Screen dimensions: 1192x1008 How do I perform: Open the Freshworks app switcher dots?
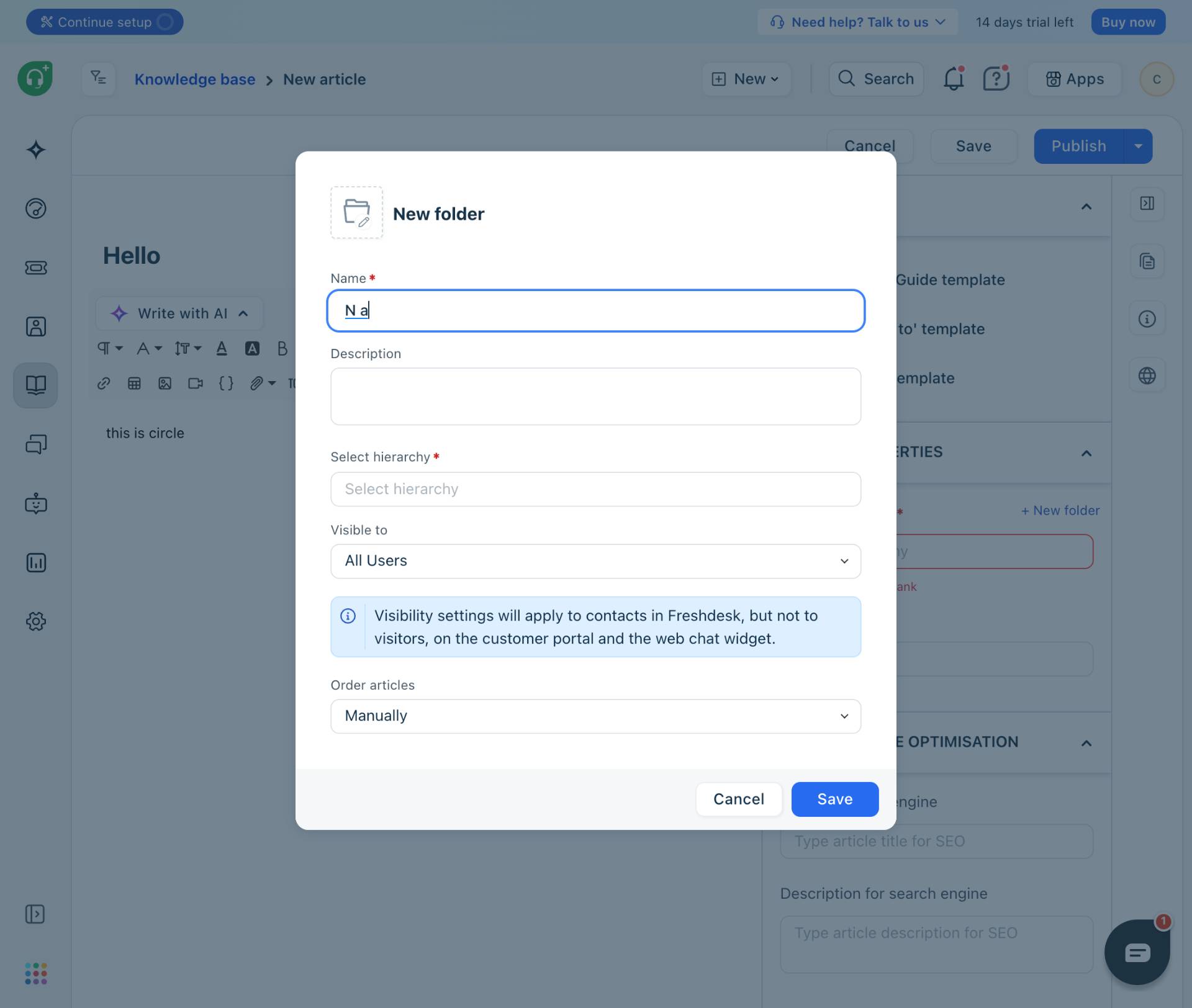36,973
